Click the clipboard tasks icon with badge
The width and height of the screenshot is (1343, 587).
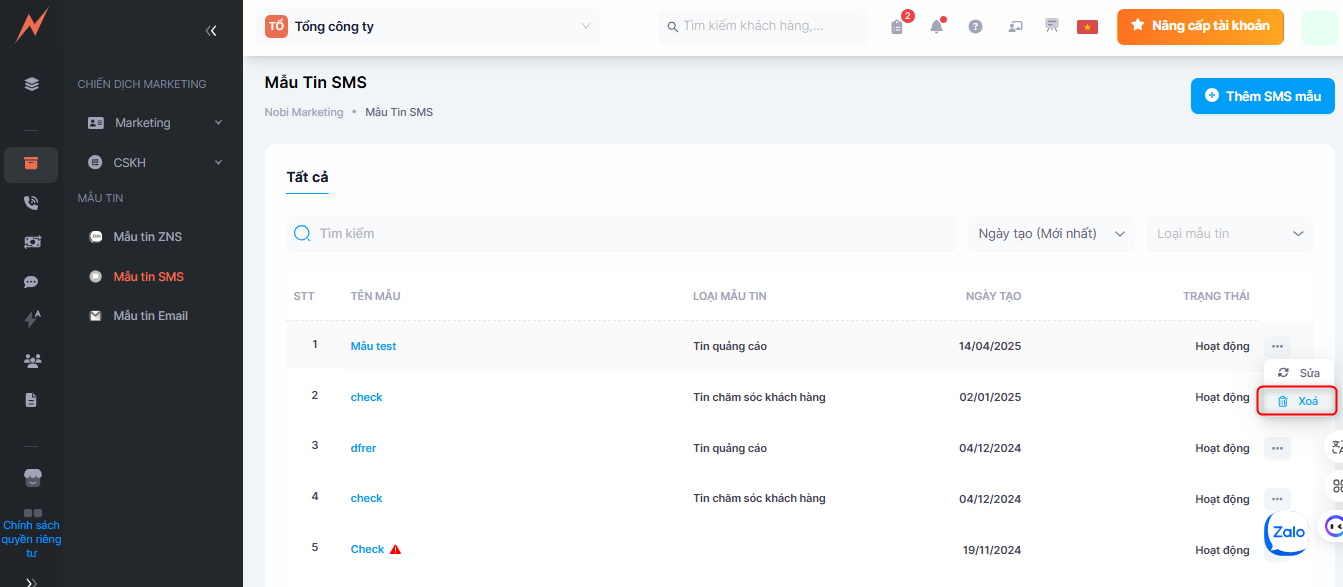(x=897, y=27)
